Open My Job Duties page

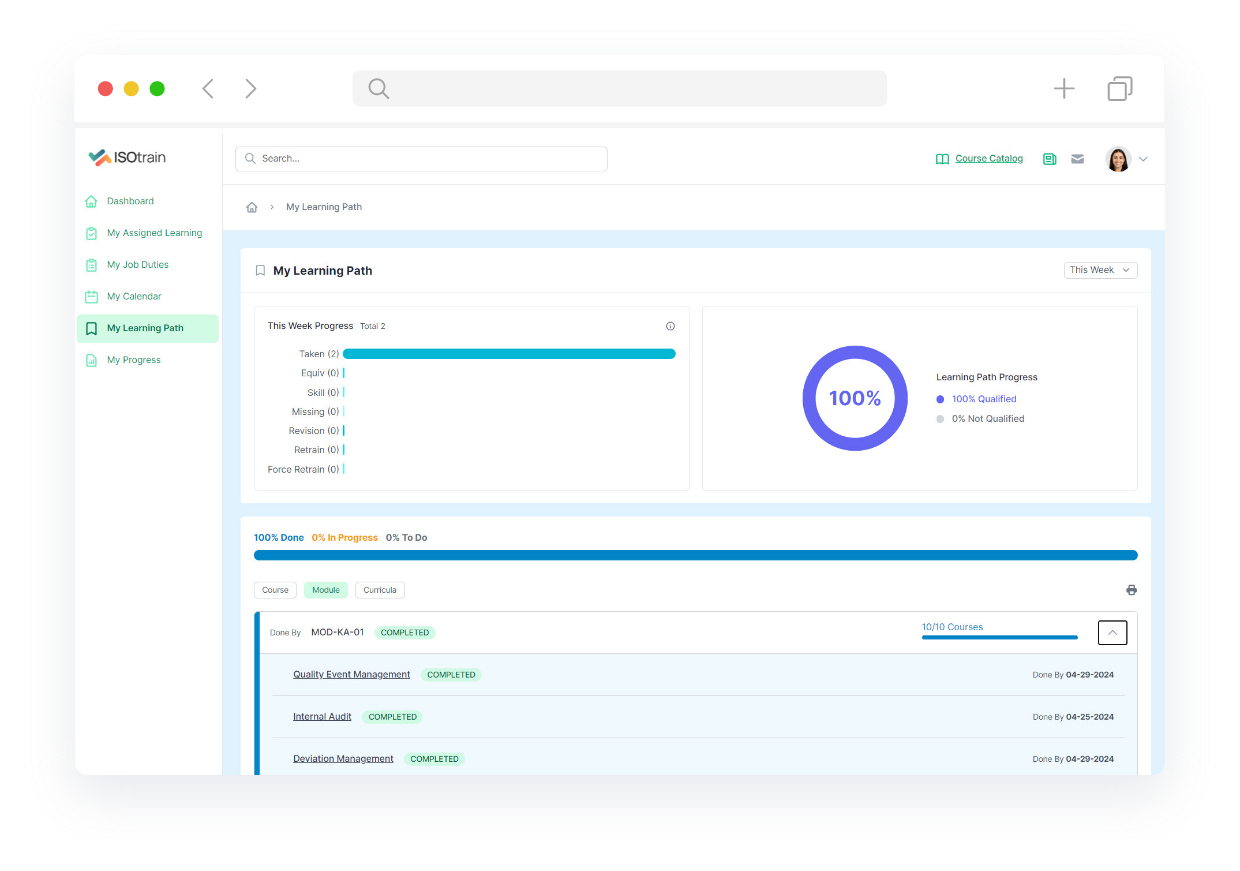click(138, 265)
